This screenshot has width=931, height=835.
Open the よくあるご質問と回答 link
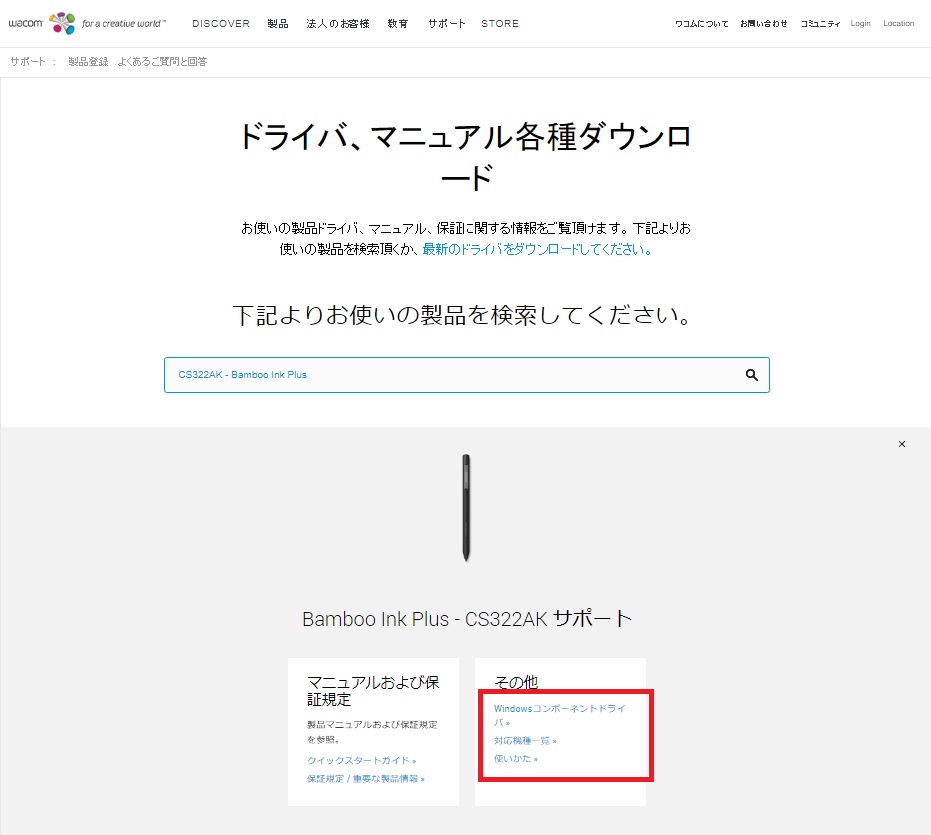click(x=162, y=62)
